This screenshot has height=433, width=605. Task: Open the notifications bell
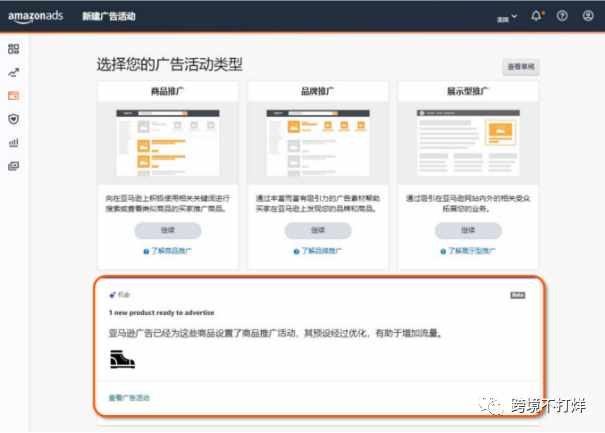(x=536, y=16)
